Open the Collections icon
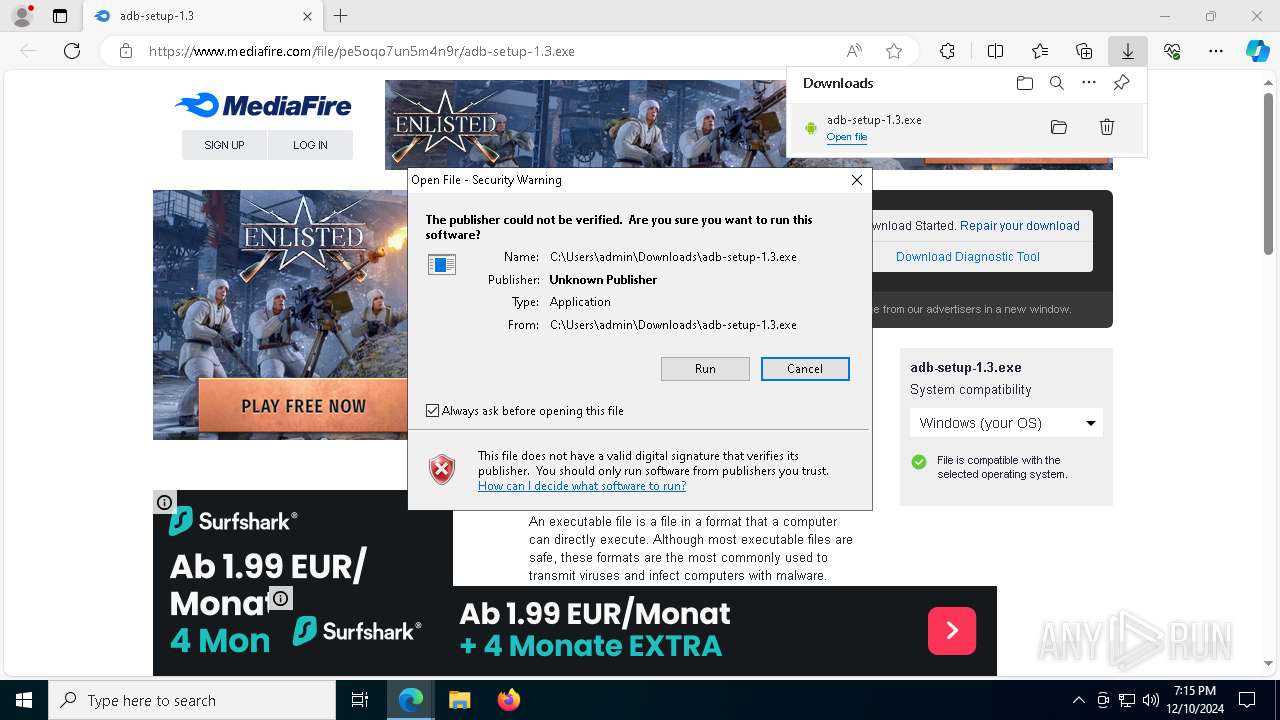 pyautogui.click(x=1084, y=51)
